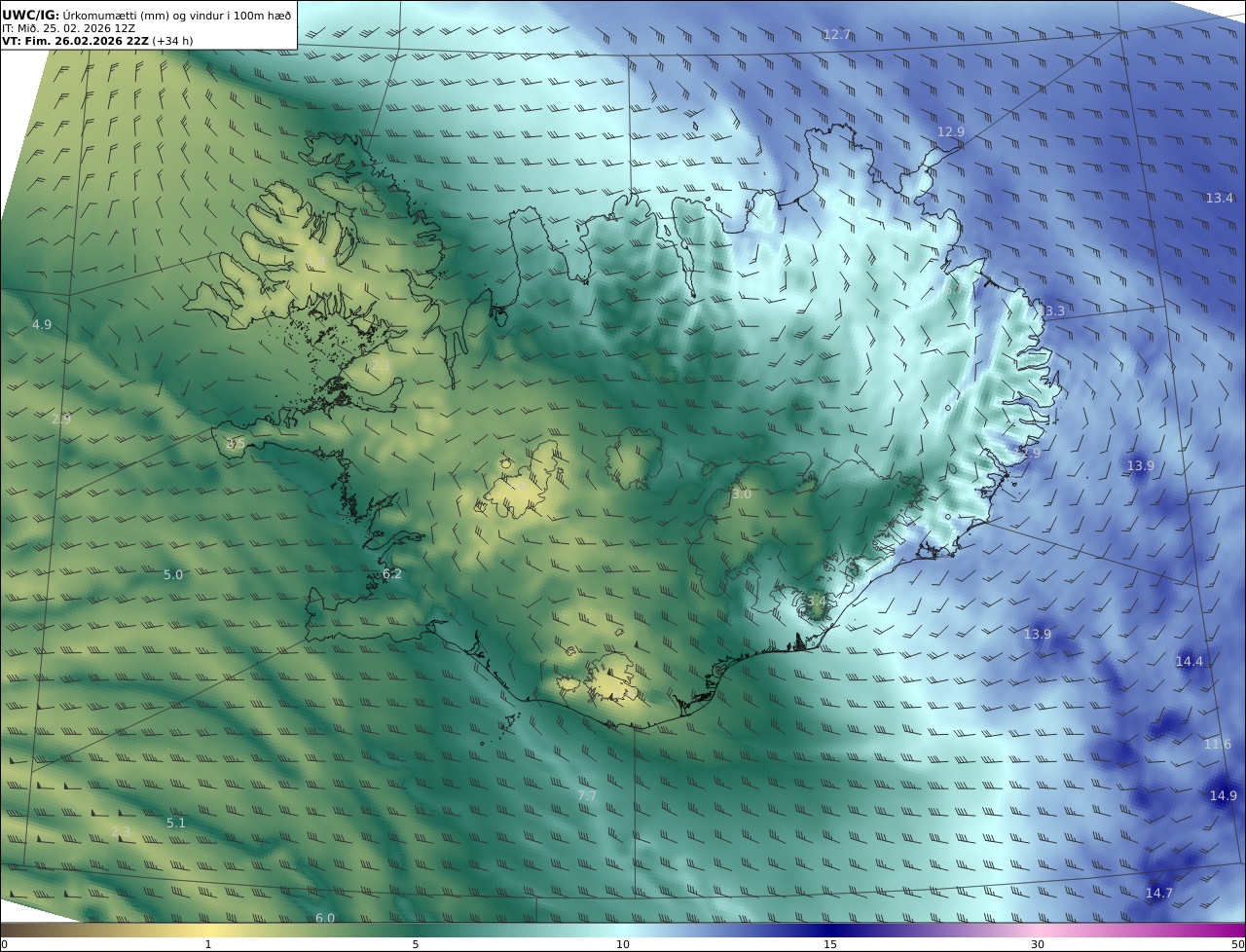Click the 4.9 value label
The height and width of the screenshot is (952, 1246).
(42, 324)
